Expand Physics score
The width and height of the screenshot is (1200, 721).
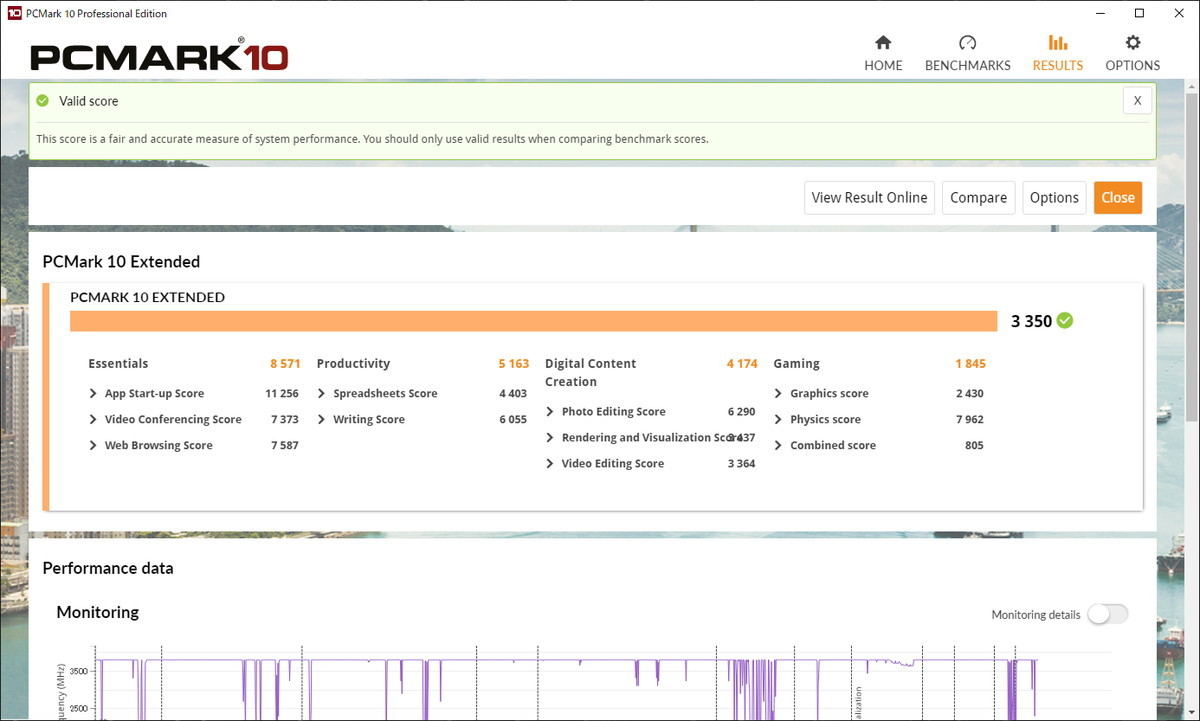click(779, 420)
